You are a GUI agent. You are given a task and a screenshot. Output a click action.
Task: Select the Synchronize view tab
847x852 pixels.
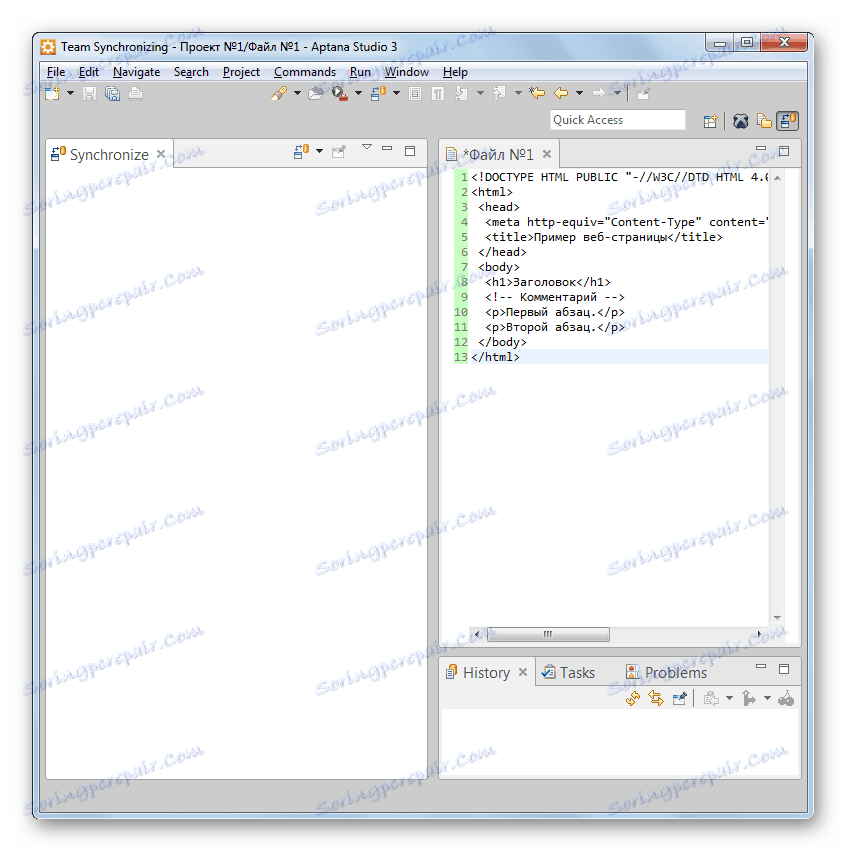coord(109,155)
